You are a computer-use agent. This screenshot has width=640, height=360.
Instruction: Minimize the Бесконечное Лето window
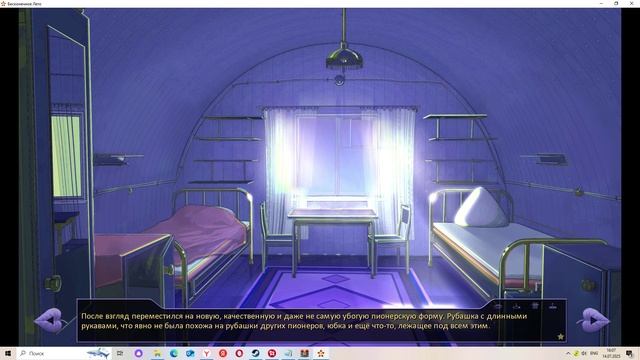coord(601,3)
